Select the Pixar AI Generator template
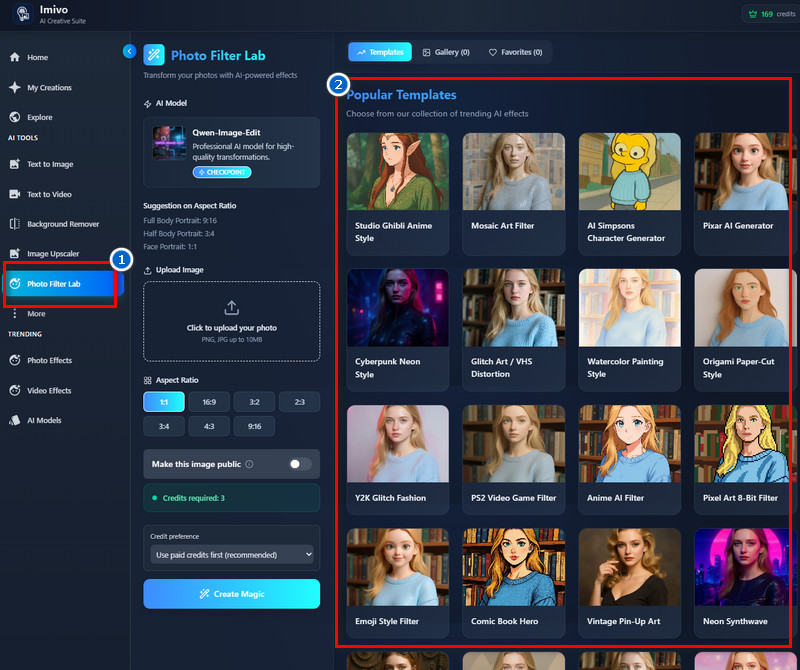 pyautogui.click(x=745, y=194)
